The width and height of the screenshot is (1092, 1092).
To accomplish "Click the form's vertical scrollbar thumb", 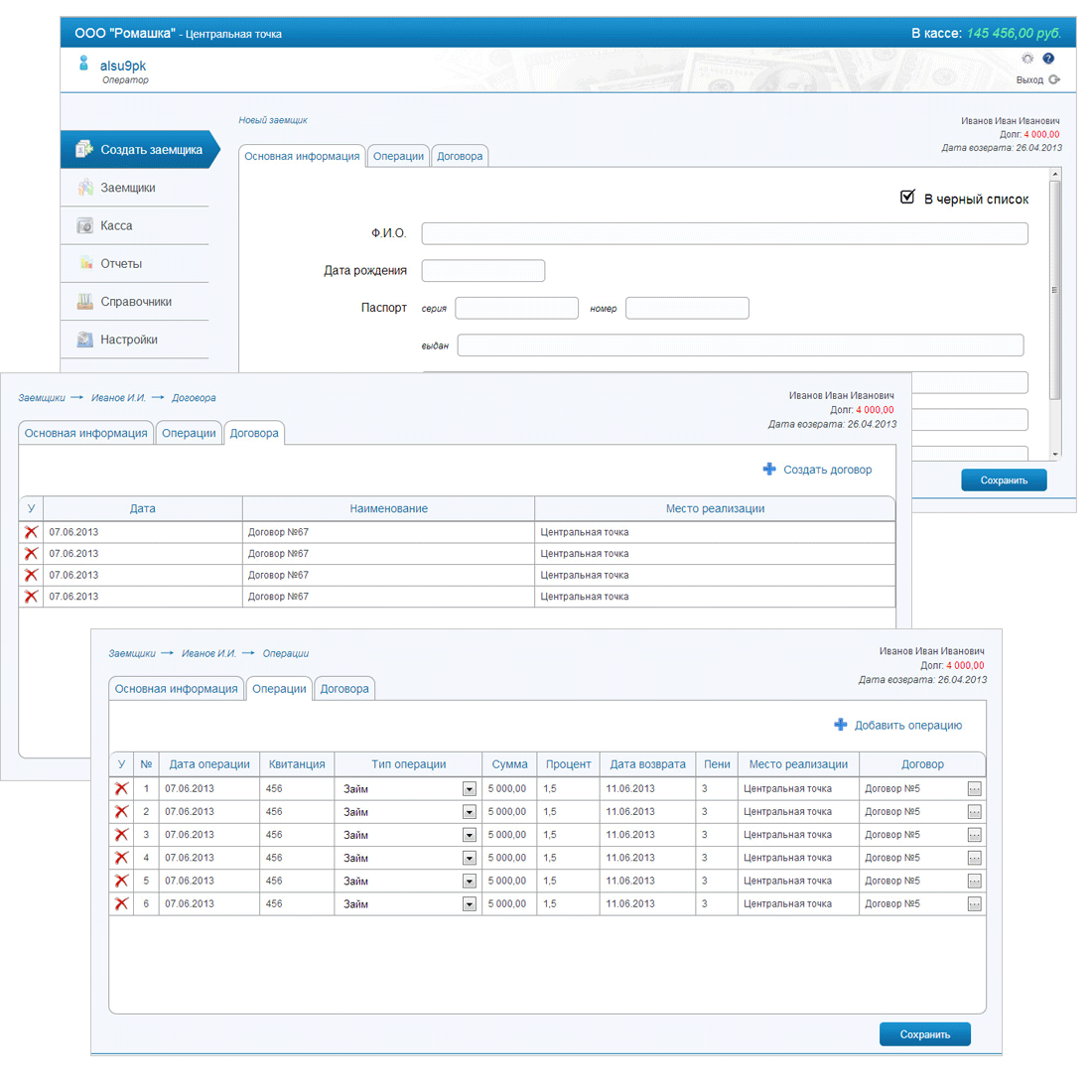I will coord(1054,290).
